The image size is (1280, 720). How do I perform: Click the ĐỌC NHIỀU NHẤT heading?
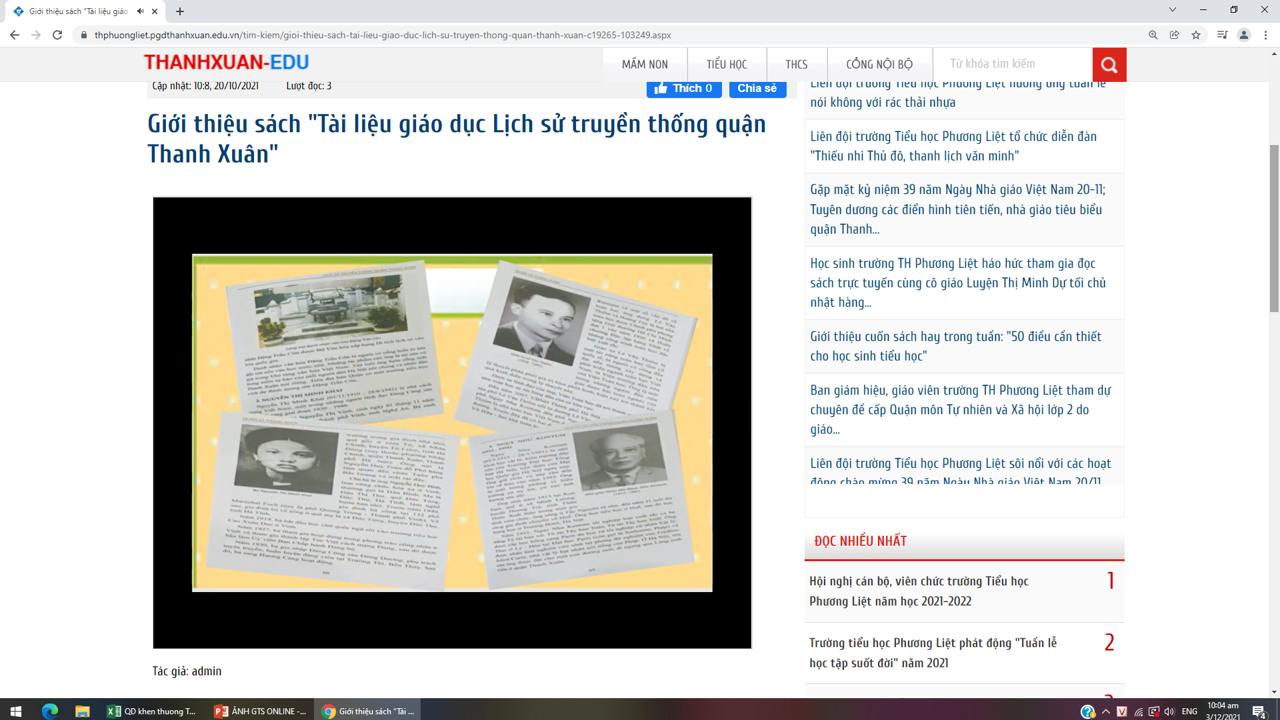click(x=860, y=541)
